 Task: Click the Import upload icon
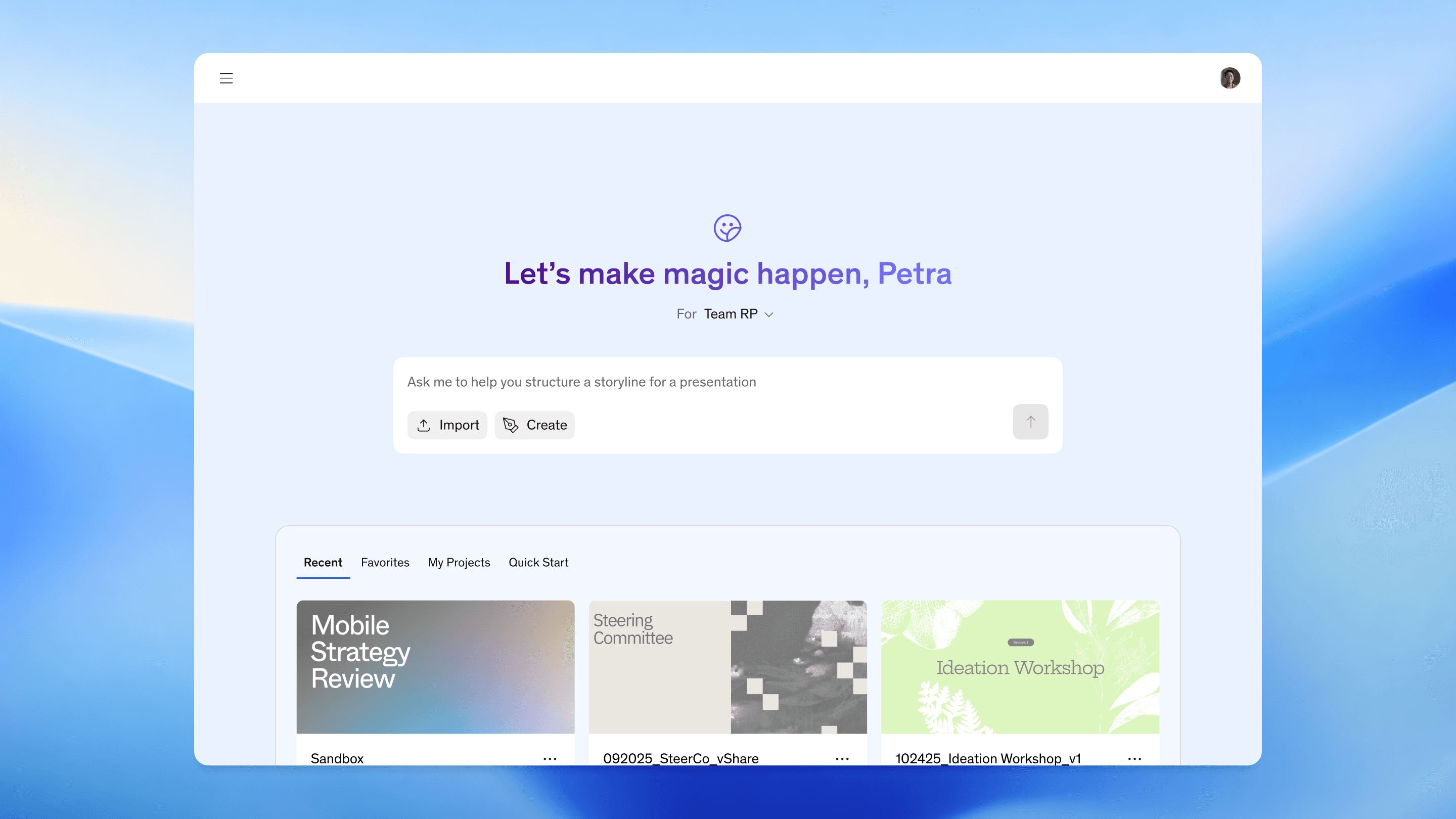pyautogui.click(x=424, y=425)
